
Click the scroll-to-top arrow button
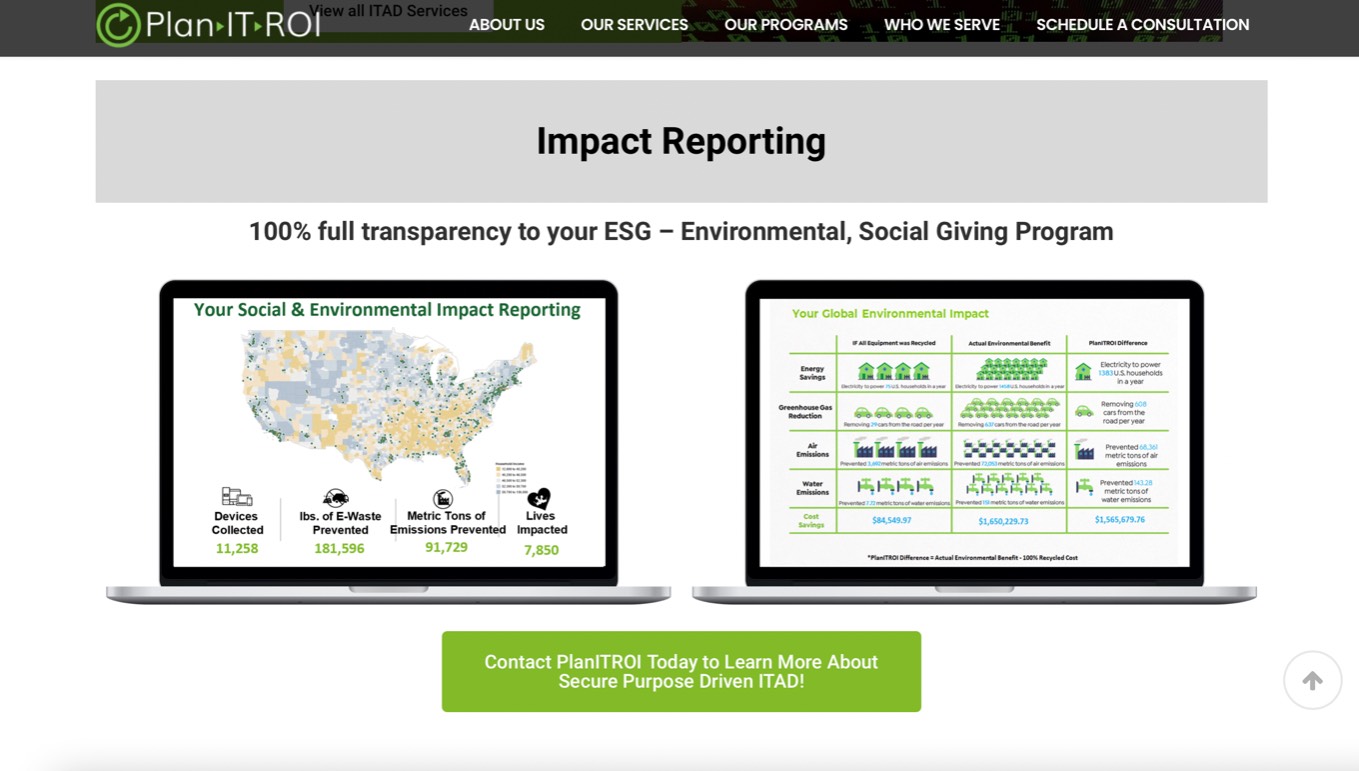coord(1312,680)
